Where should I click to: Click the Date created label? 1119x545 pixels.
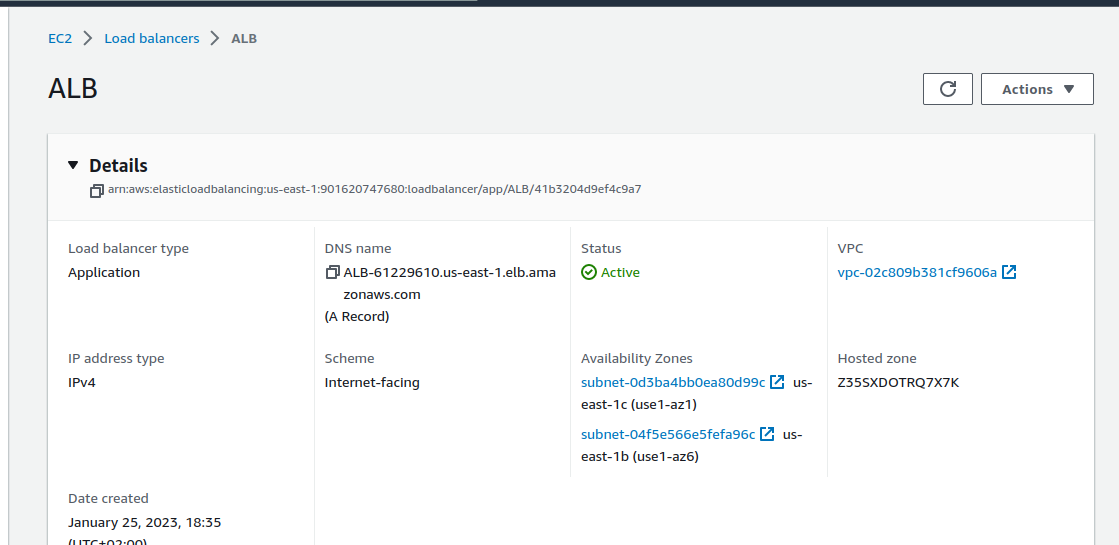pos(108,499)
